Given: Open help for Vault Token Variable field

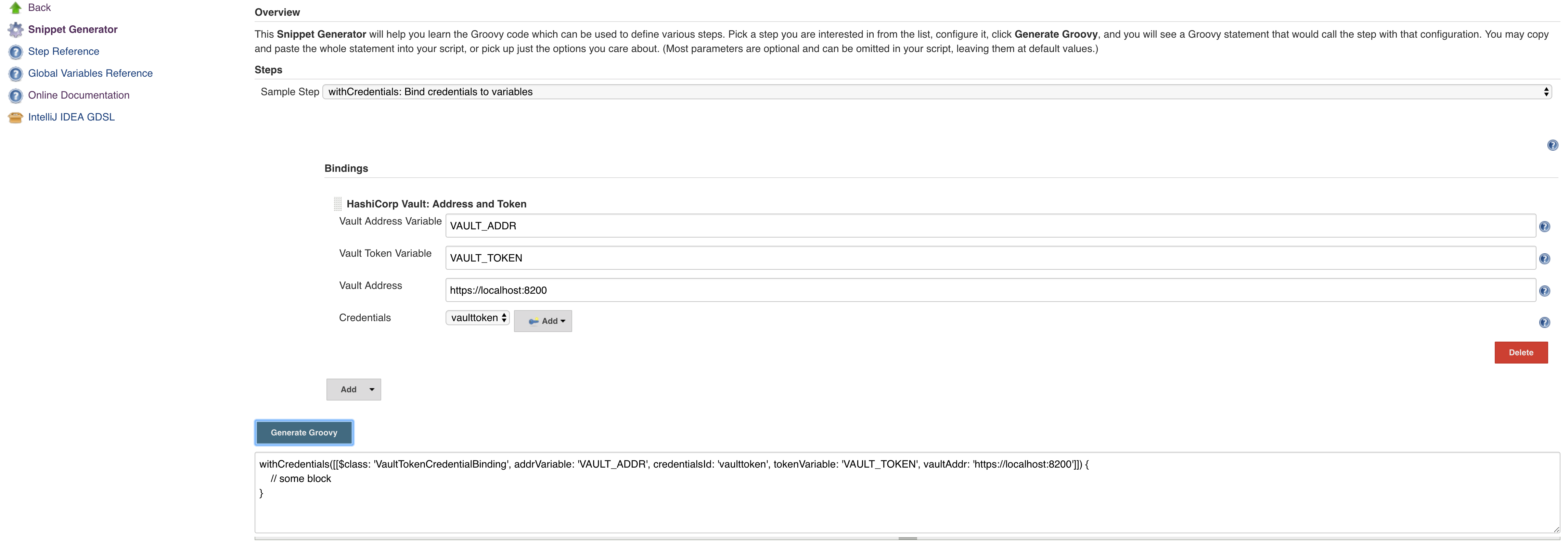Looking at the screenshot, I should (1544, 259).
